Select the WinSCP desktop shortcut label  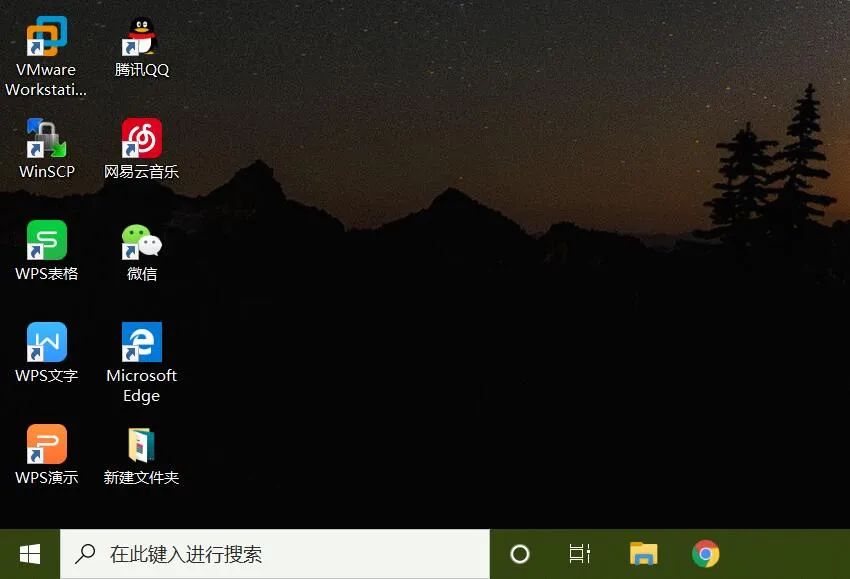tap(45, 171)
